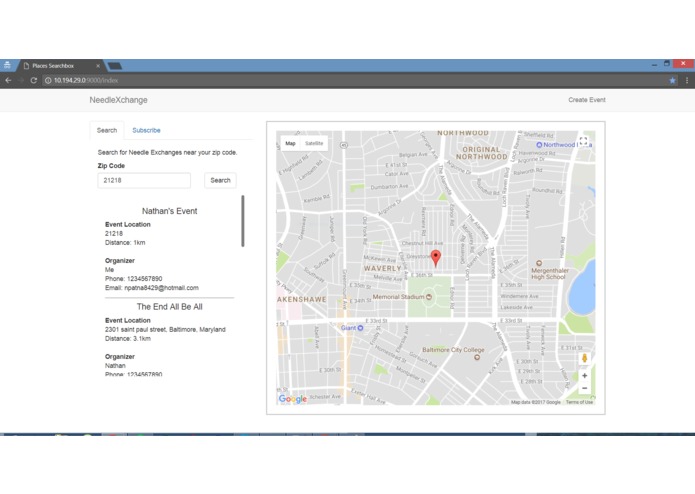The width and height of the screenshot is (695, 494).
Task: Switch the map to Map view
Action: [290, 143]
